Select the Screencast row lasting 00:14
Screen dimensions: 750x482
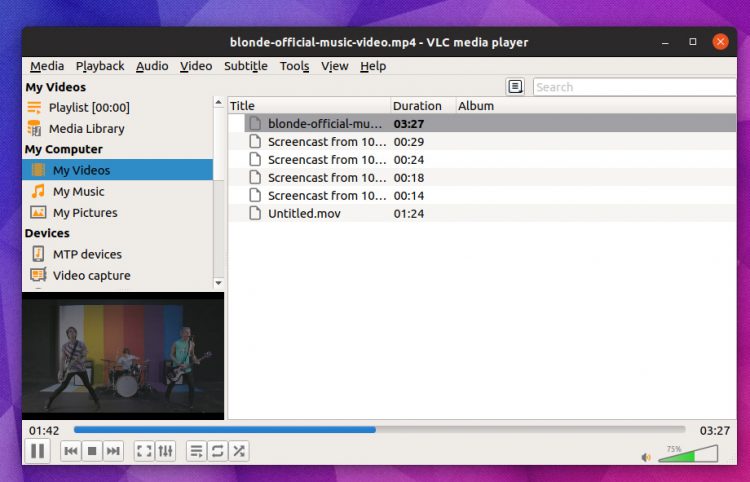[482, 196]
